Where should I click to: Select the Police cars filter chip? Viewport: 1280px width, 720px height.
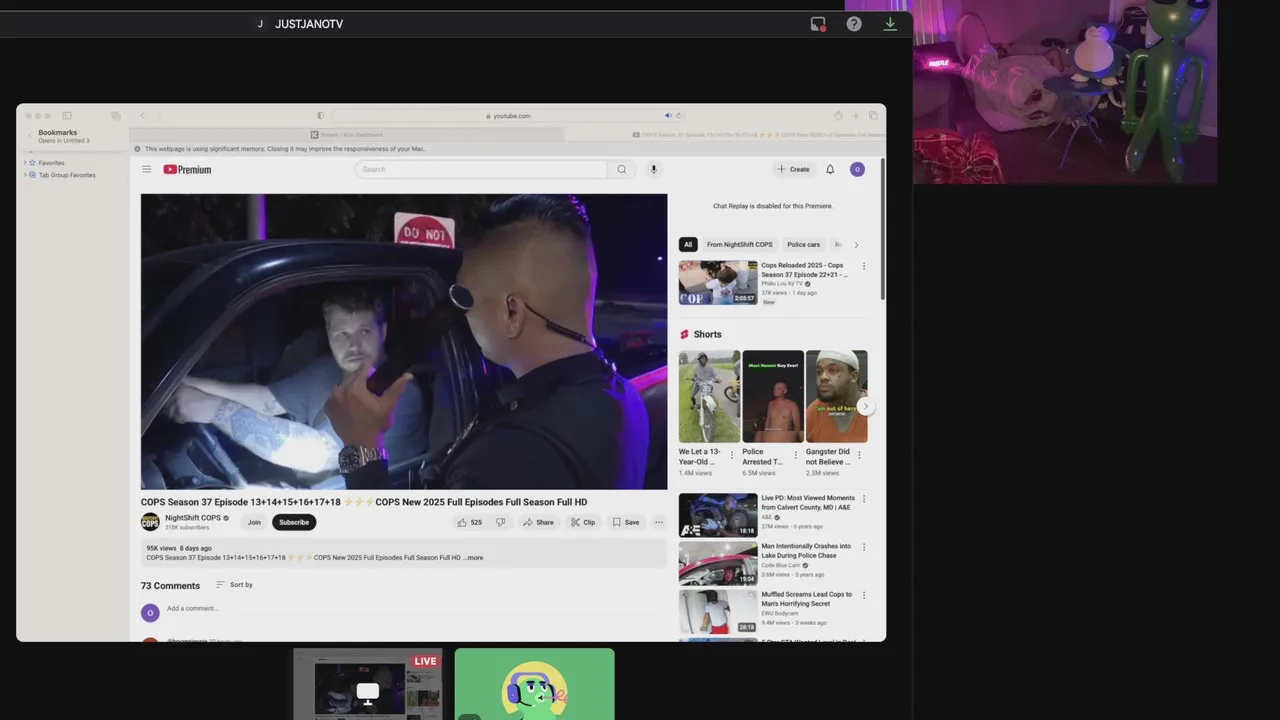[803, 245]
